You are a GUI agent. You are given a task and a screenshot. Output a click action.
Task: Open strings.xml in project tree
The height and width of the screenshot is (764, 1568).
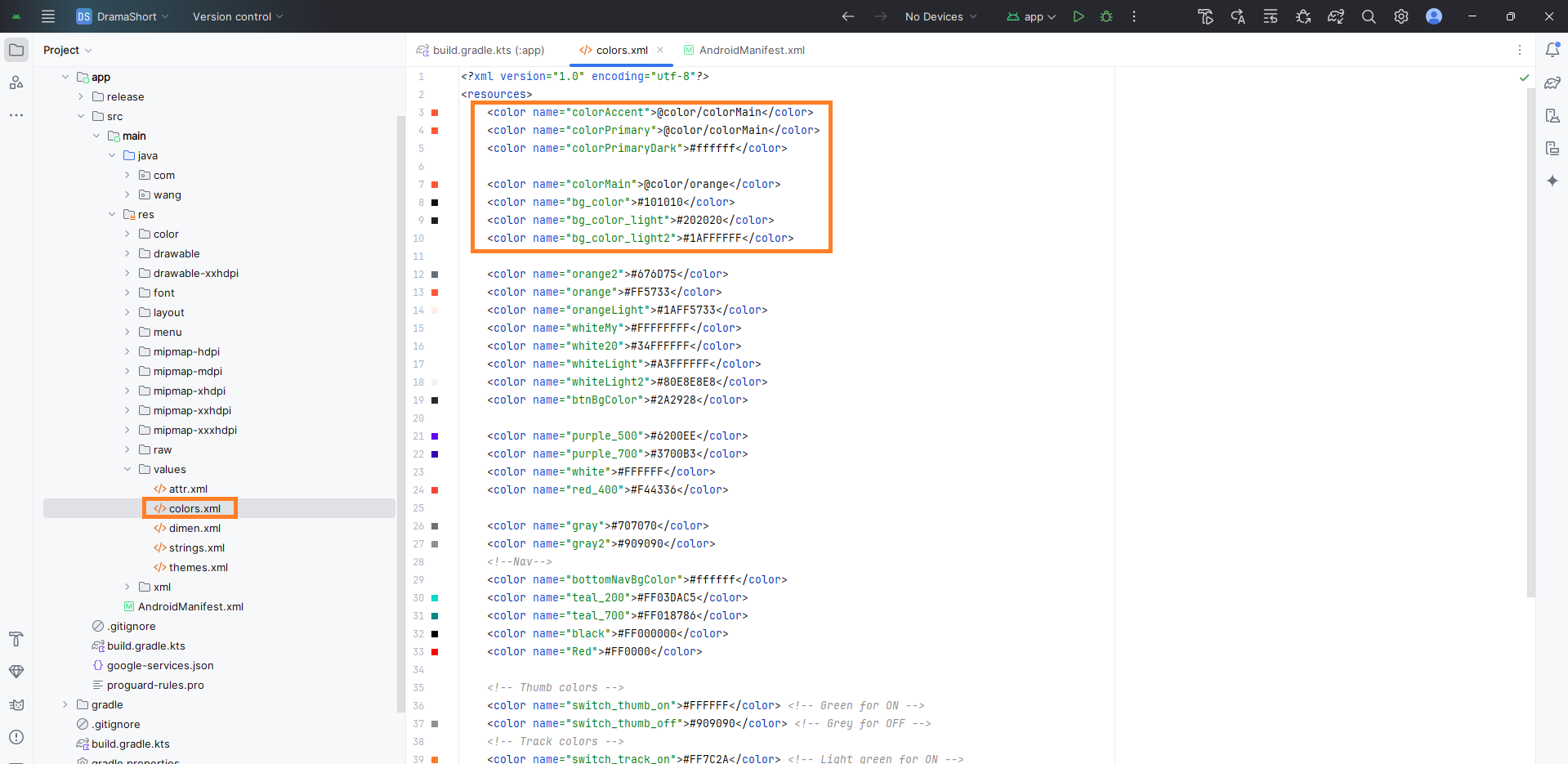(189, 547)
